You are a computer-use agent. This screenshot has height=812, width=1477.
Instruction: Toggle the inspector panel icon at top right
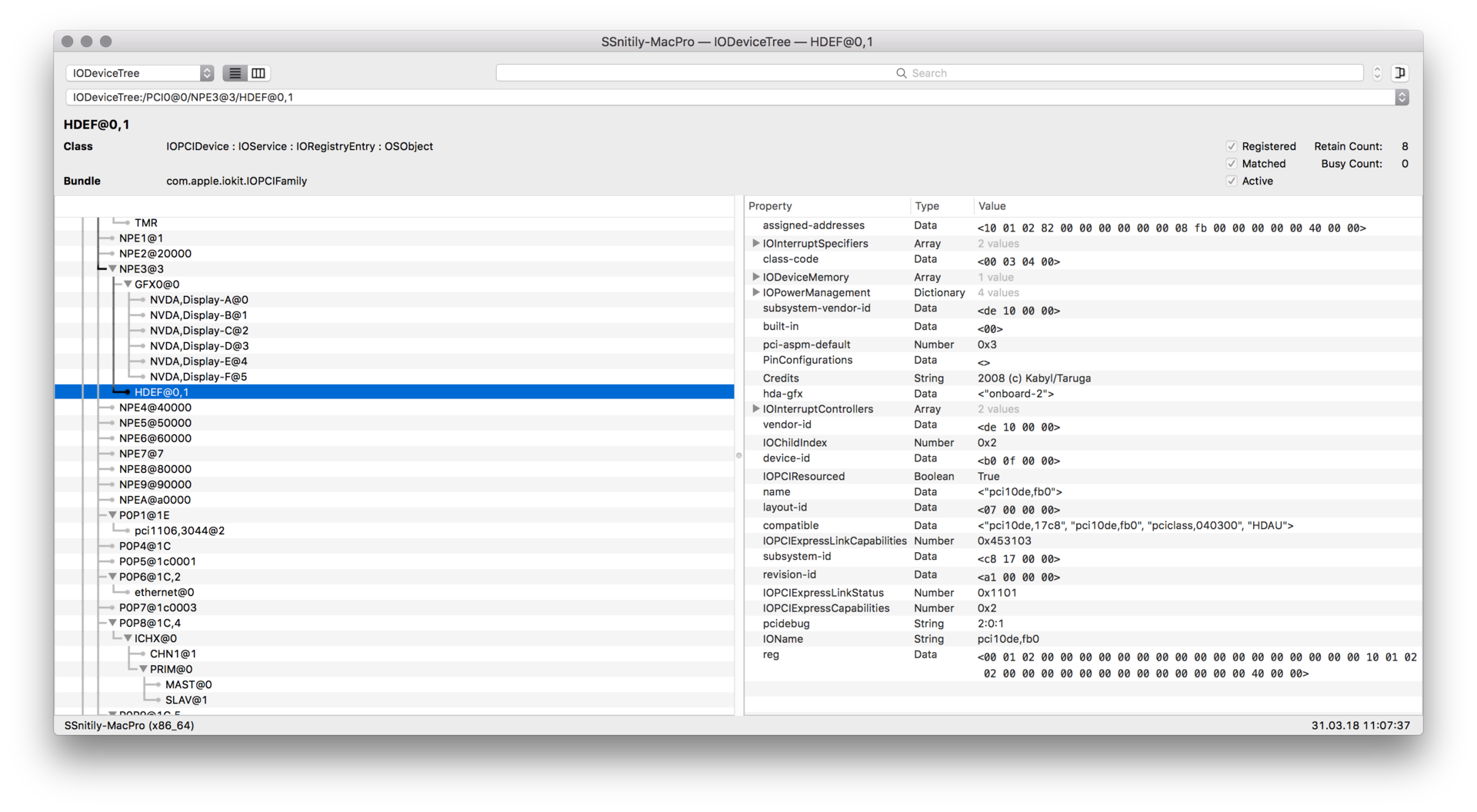1400,72
